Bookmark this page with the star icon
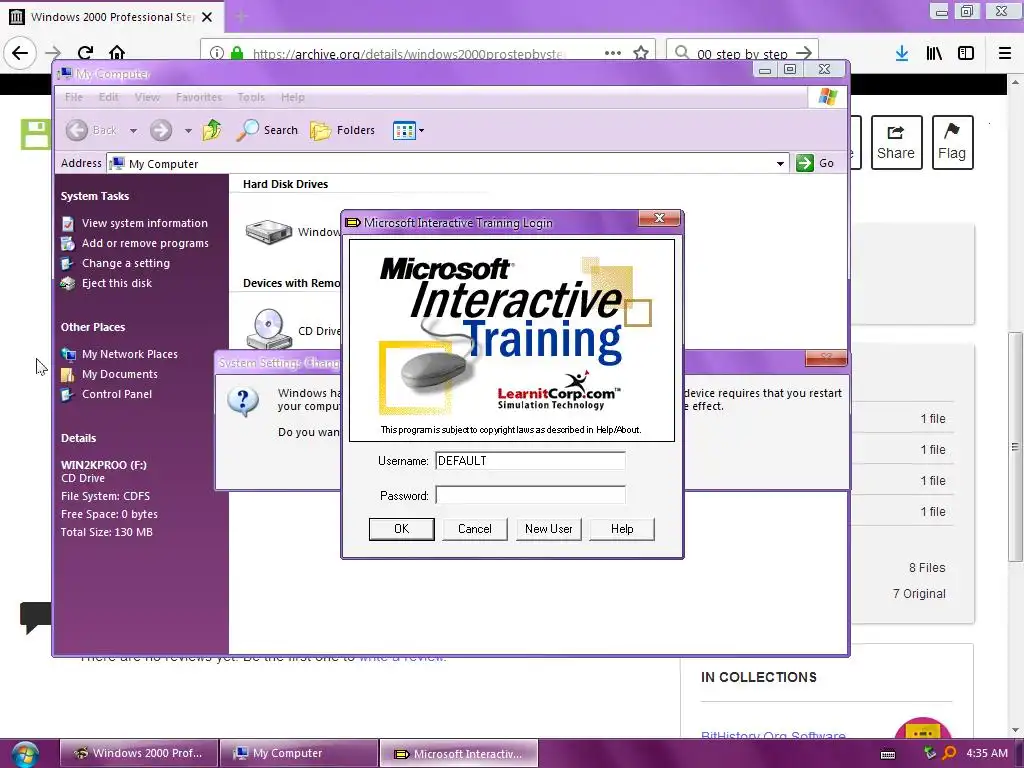 641,53
